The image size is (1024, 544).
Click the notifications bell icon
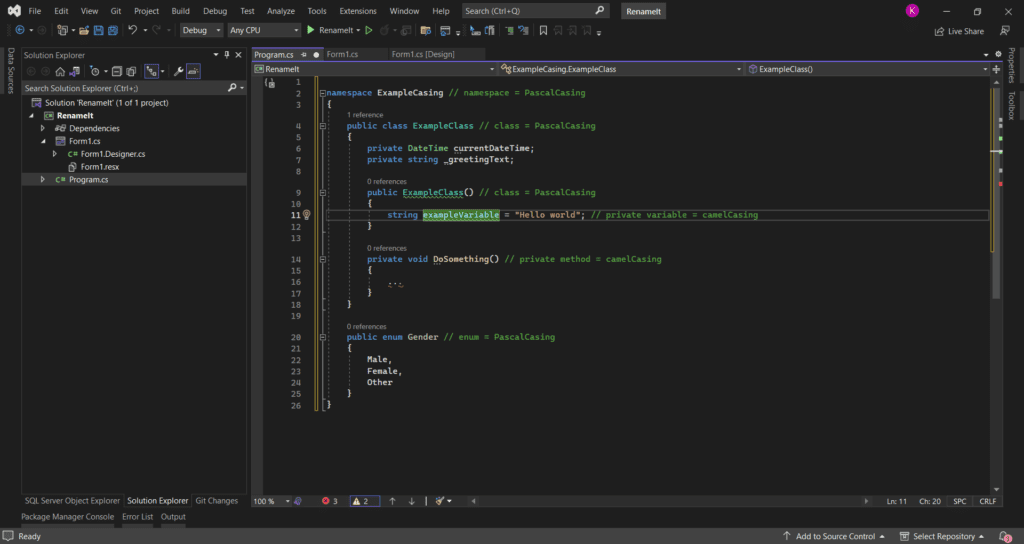[x=1004, y=536]
